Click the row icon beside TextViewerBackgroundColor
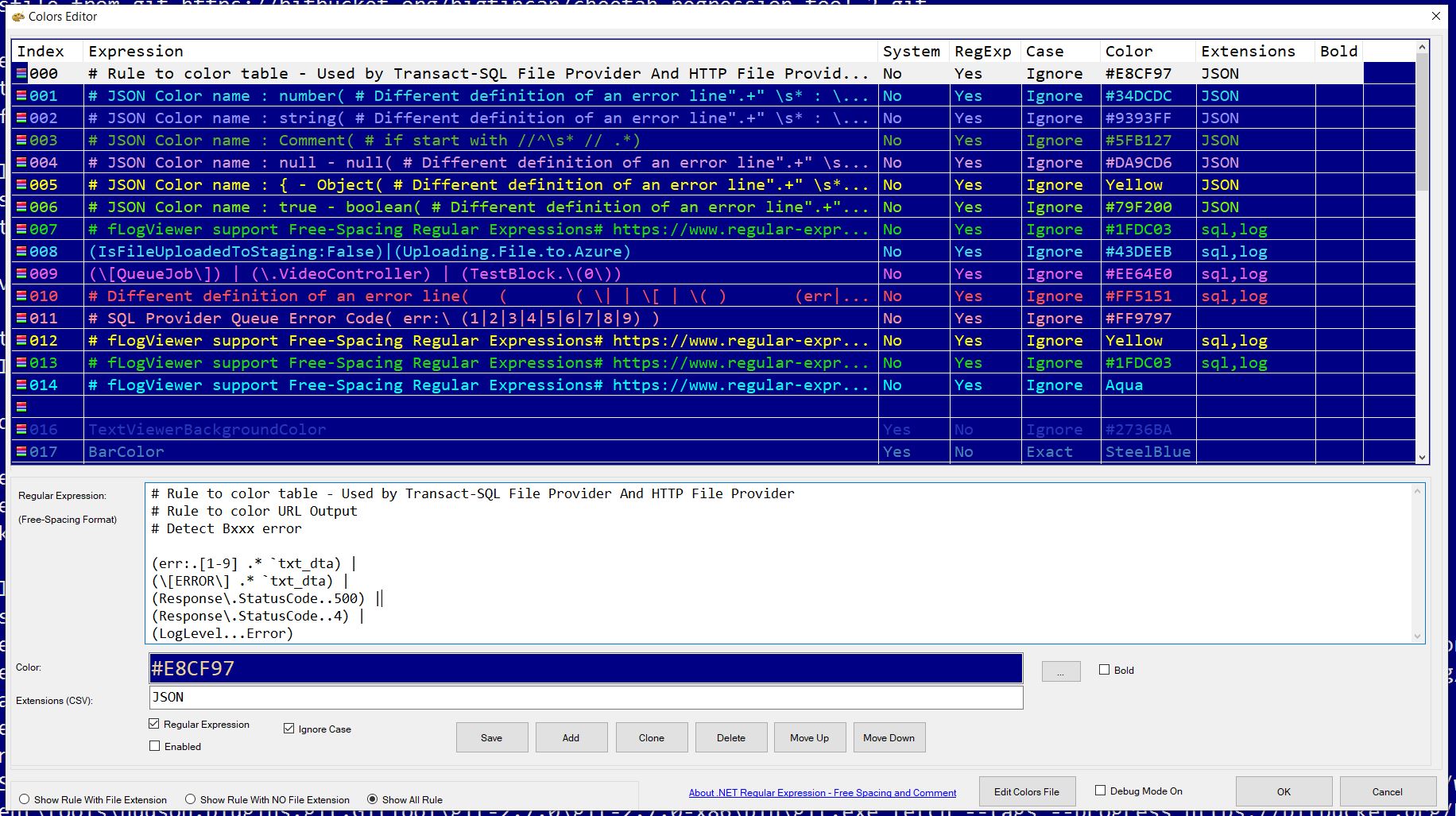Image resolution: width=1456 pixels, height=816 pixels. pos(22,429)
